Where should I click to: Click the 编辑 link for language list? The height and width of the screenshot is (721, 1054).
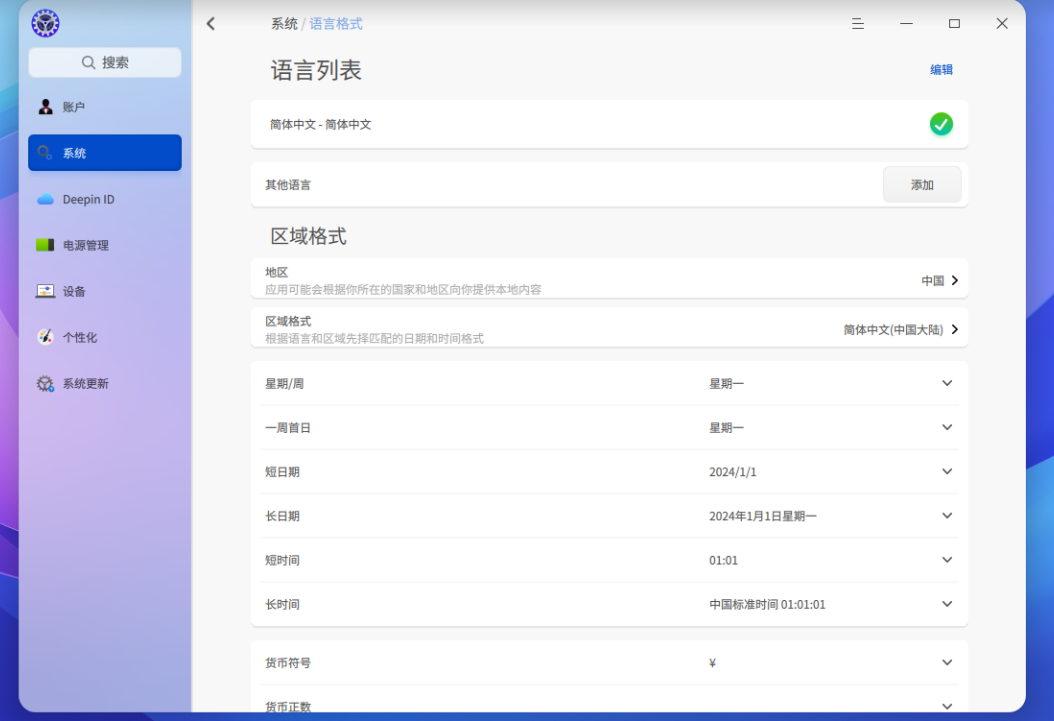tap(941, 70)
